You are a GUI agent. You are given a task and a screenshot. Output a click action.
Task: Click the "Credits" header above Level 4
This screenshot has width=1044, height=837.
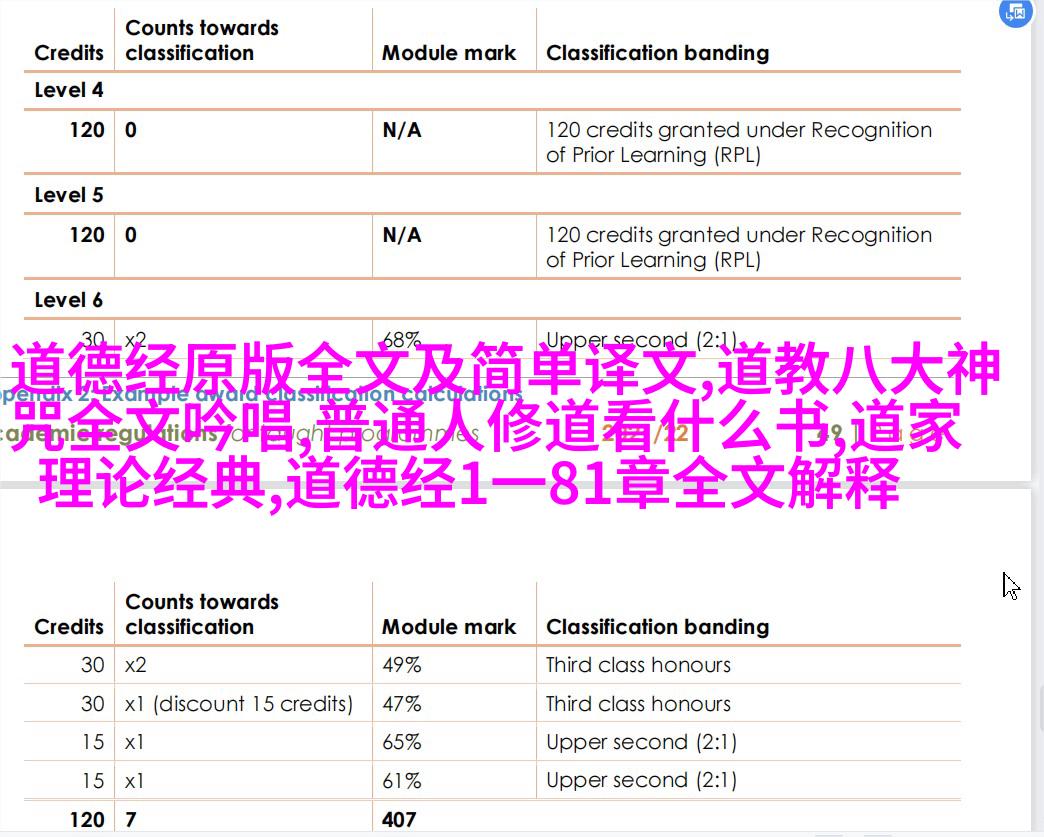pyautogui.click(x=69, y=53)
